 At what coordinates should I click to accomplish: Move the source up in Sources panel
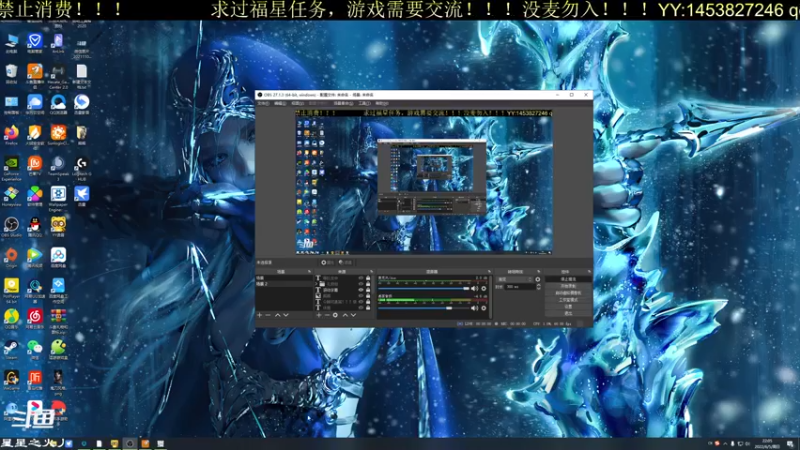coord(345,315)
